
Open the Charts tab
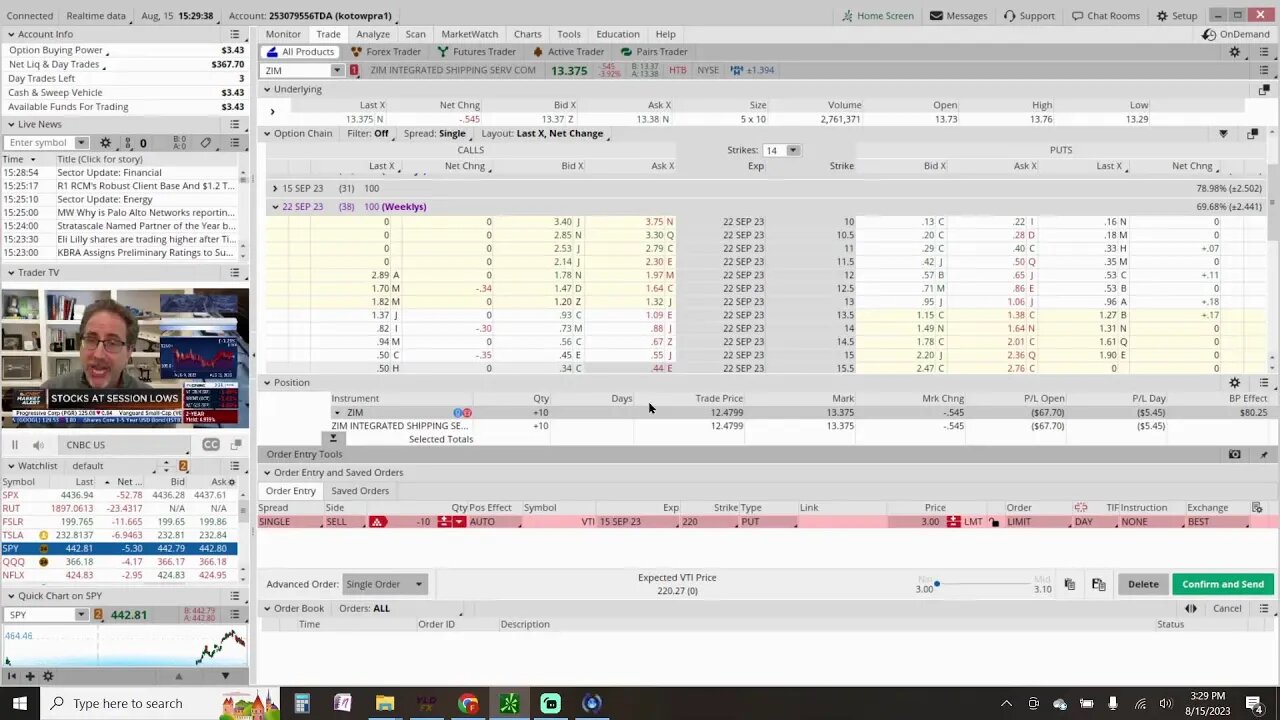coord(527,34)
